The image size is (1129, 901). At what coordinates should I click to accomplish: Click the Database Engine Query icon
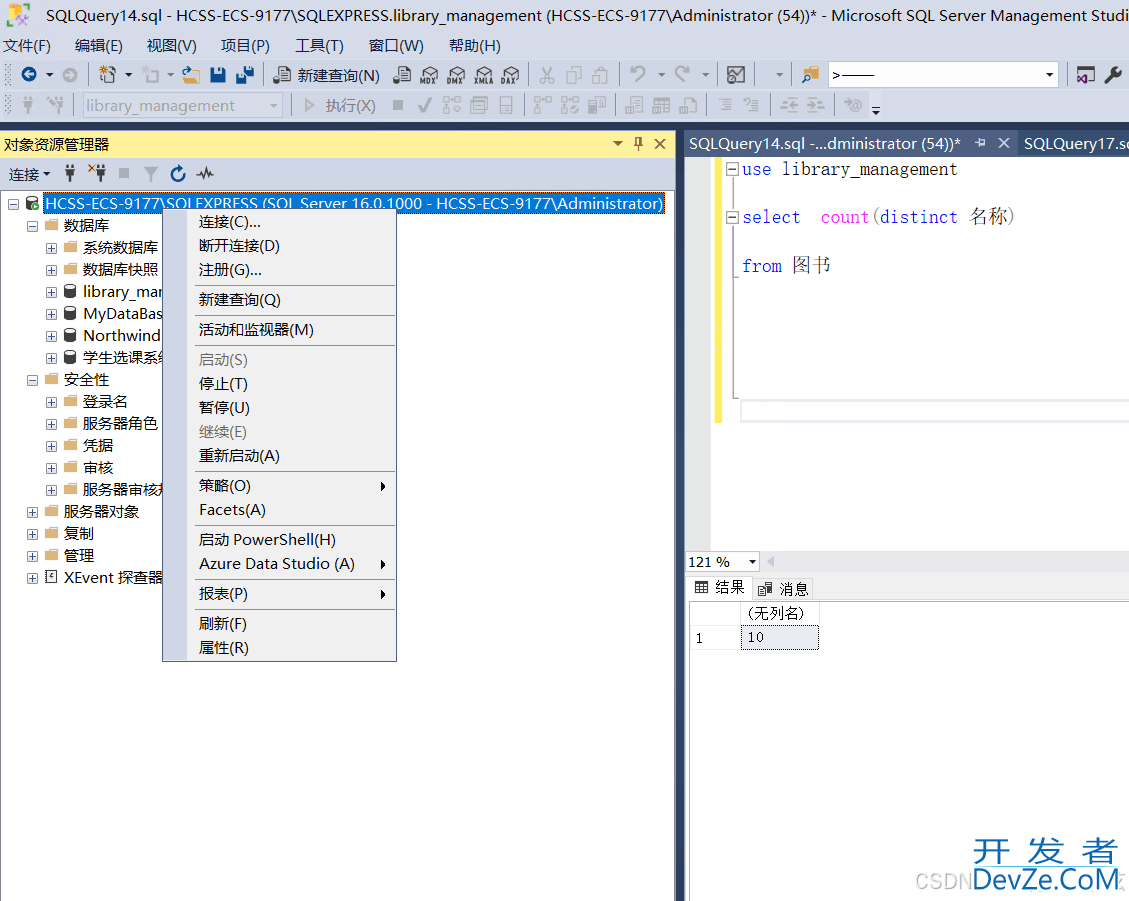[x=402, y=75]
